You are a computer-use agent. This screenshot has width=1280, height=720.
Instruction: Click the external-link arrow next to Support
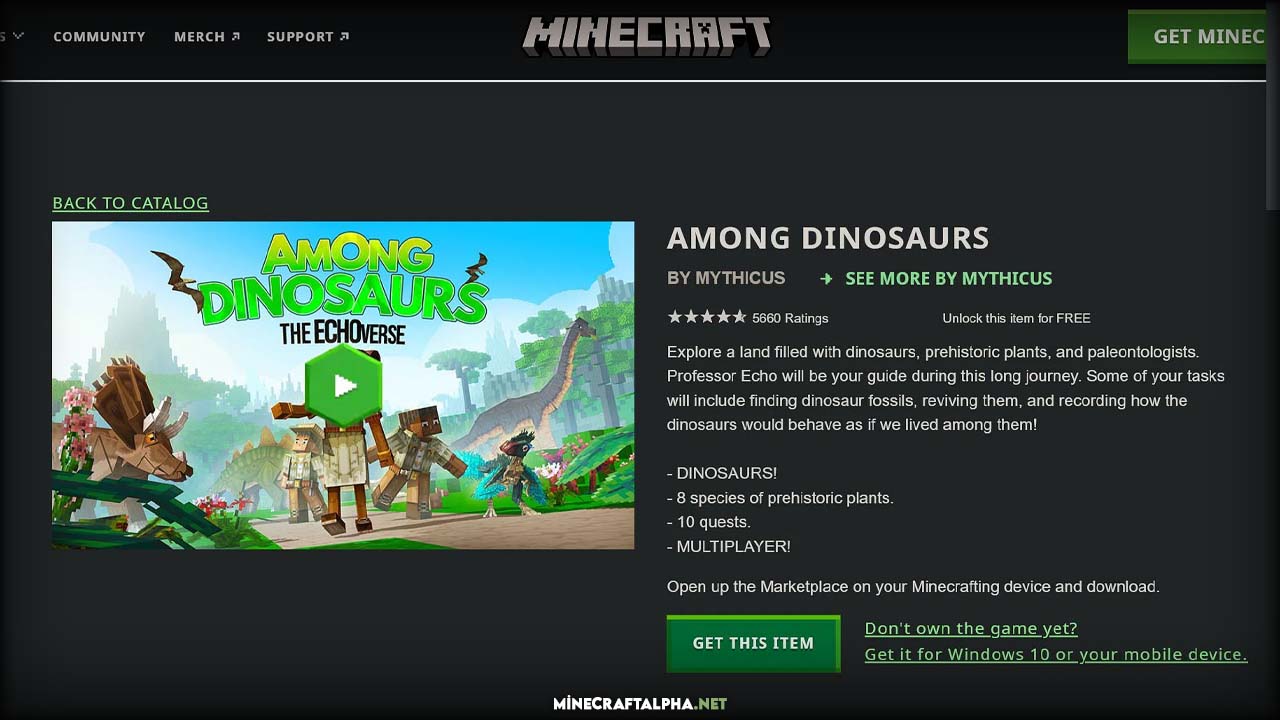(344, 37)
